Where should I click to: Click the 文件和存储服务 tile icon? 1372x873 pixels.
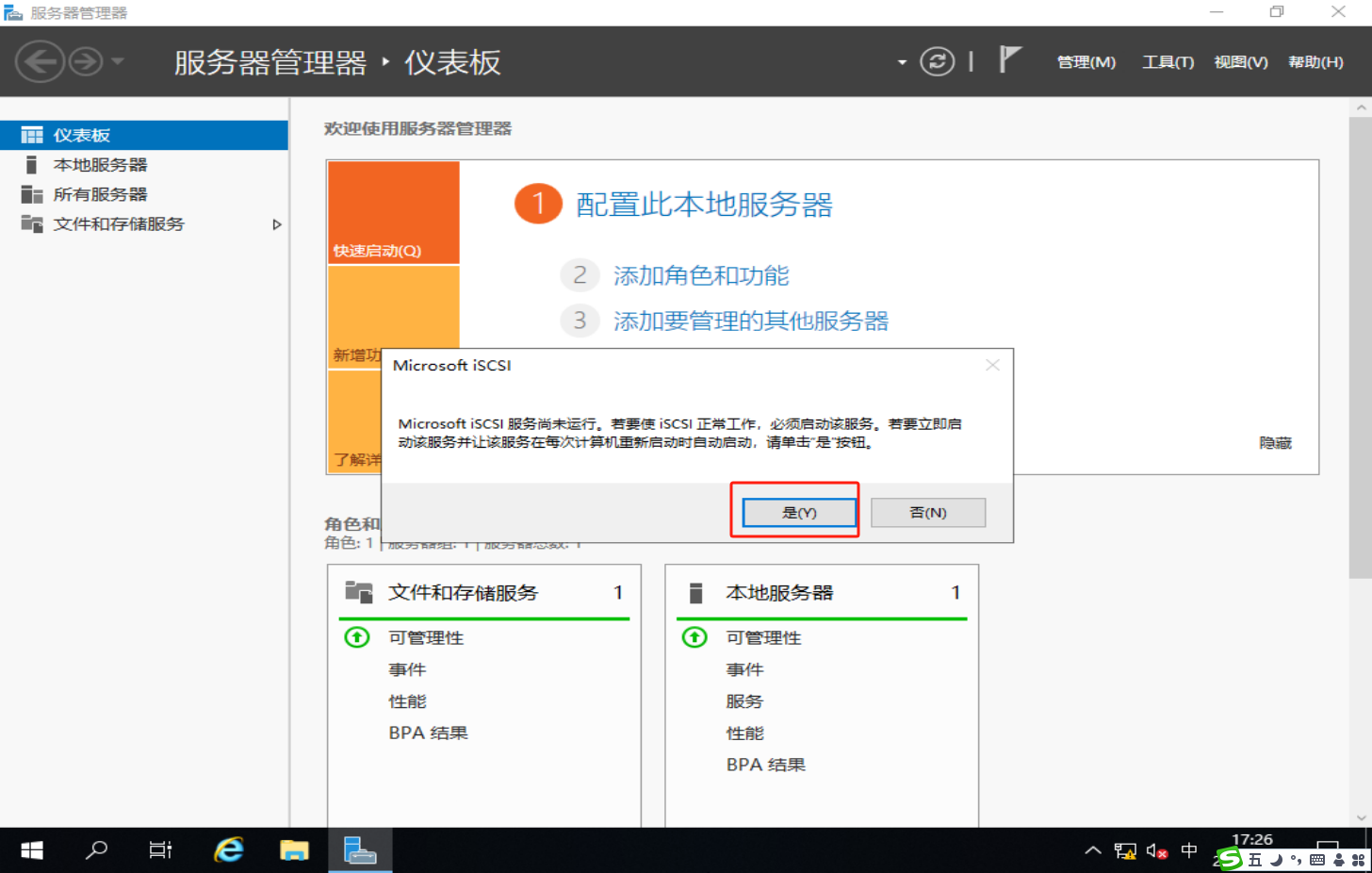[x=359, y=592]
